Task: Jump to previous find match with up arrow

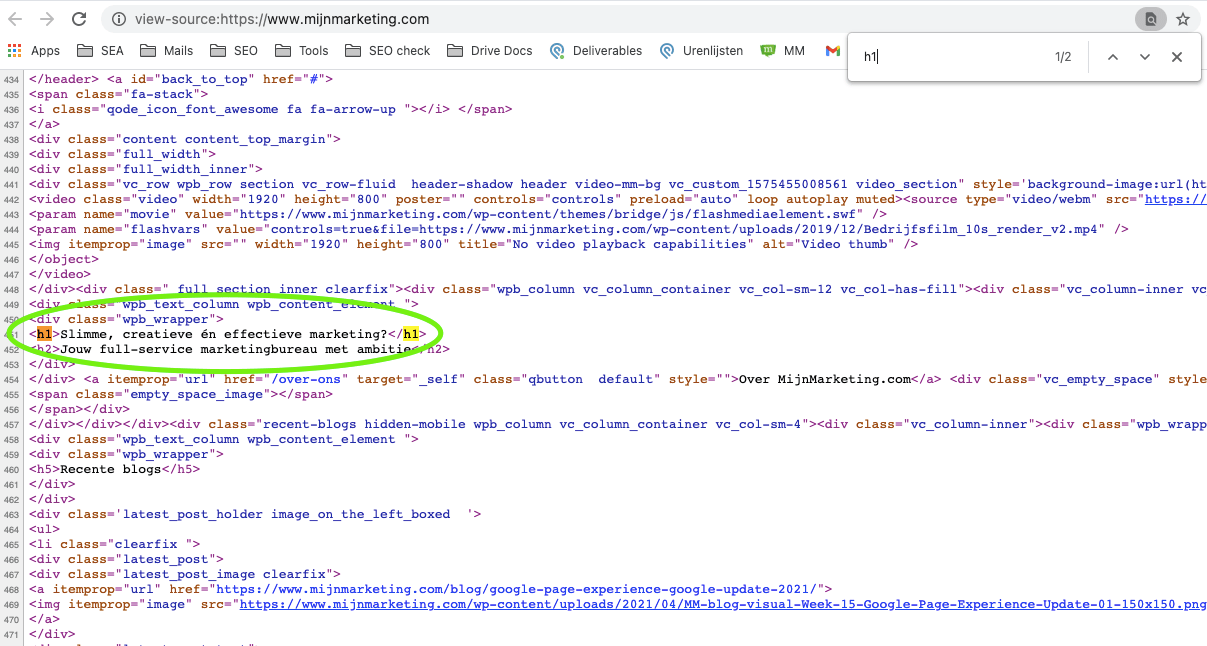Action: tap(1112, 57)
